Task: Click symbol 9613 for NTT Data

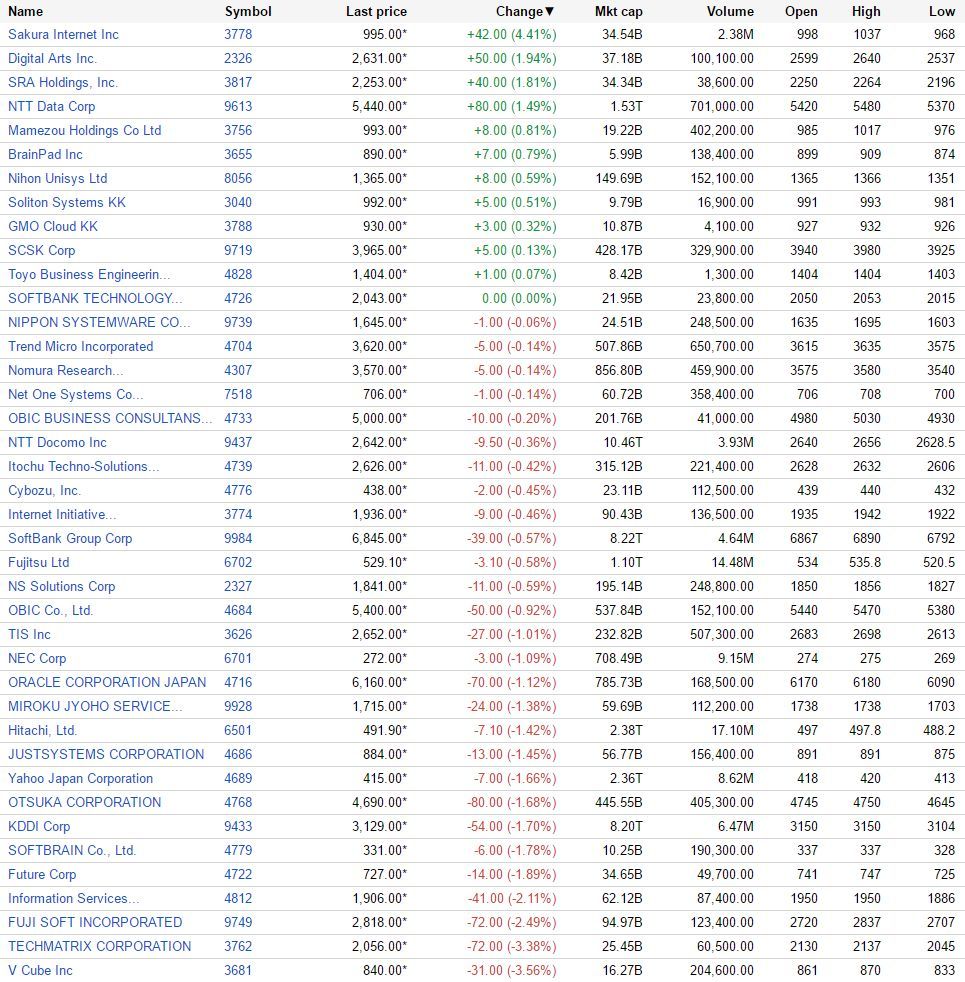Action: pos(238,106)
